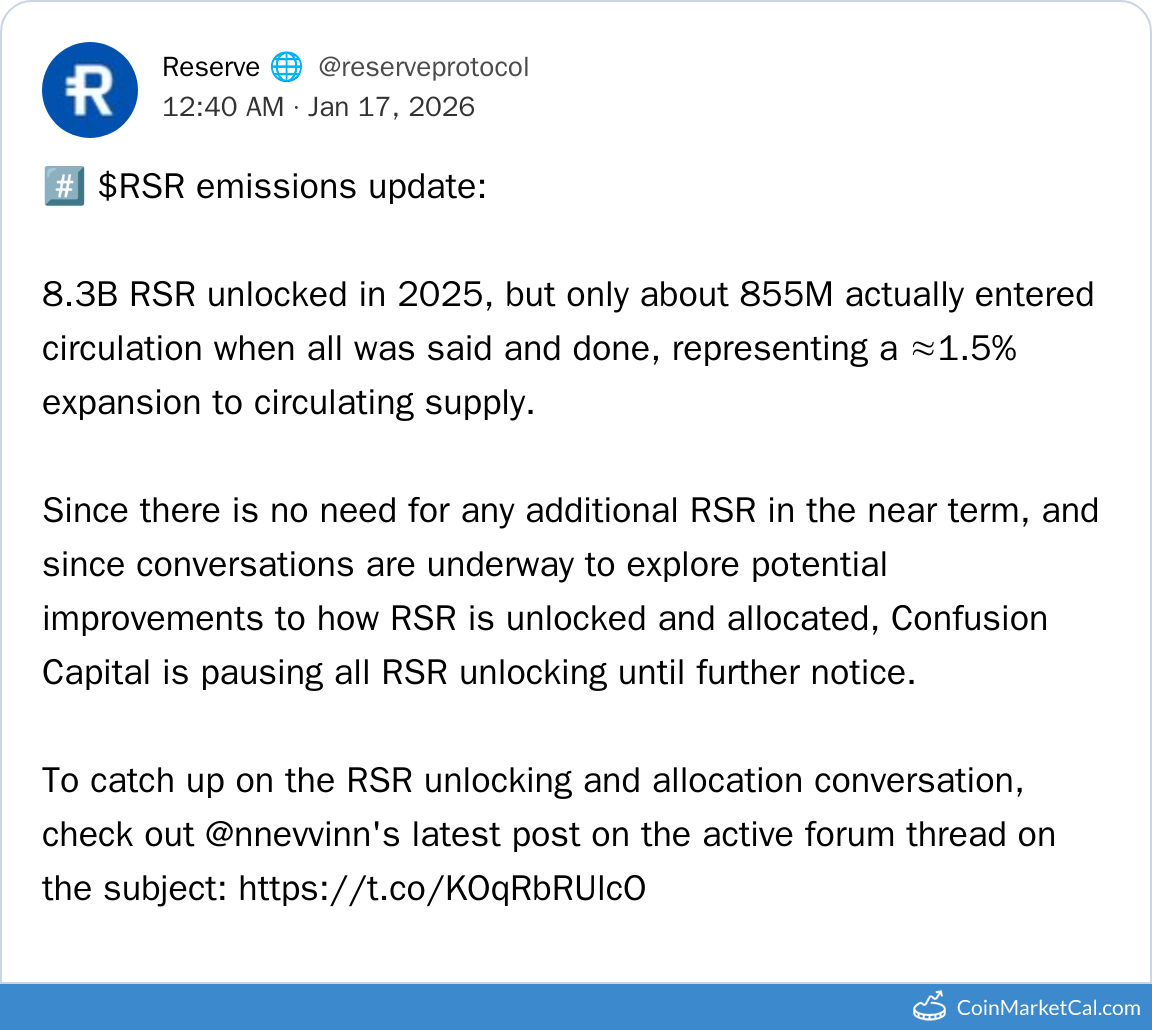Click the CoinMarketCal logo icon
1152x1030 pixels.
(928, 1006)
